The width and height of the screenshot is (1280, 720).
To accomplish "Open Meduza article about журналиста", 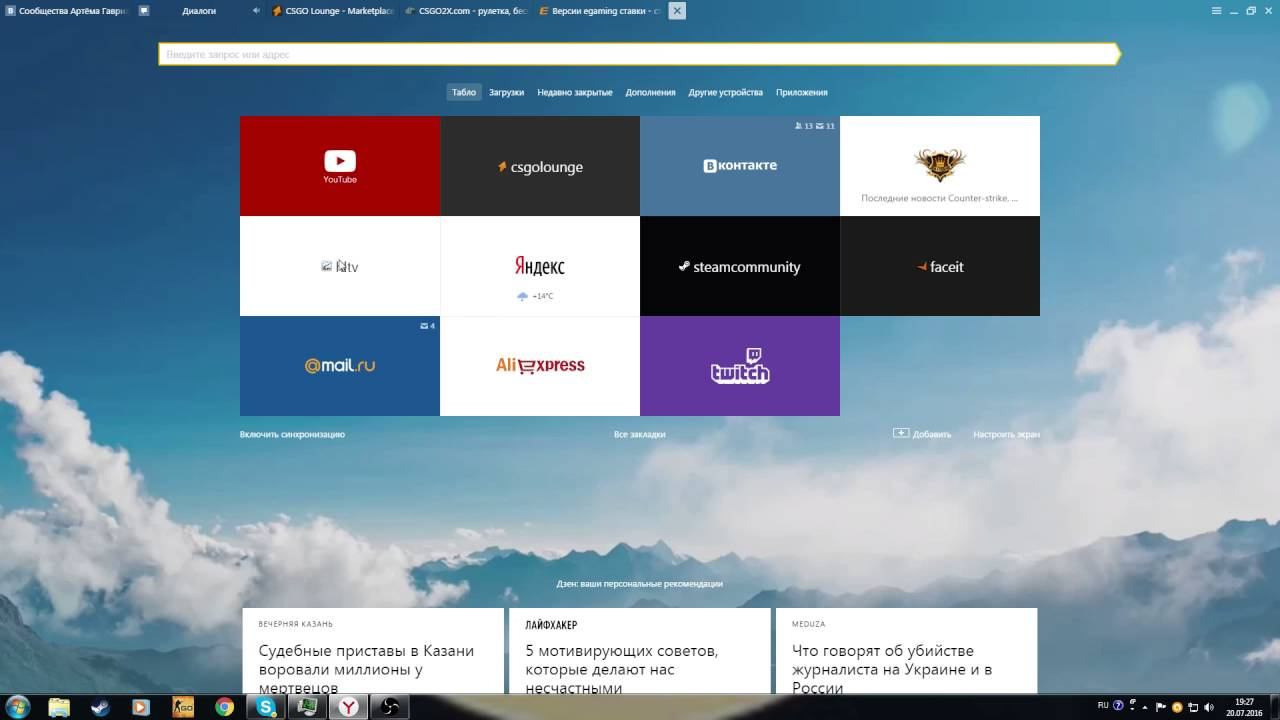I will (906, 650).
